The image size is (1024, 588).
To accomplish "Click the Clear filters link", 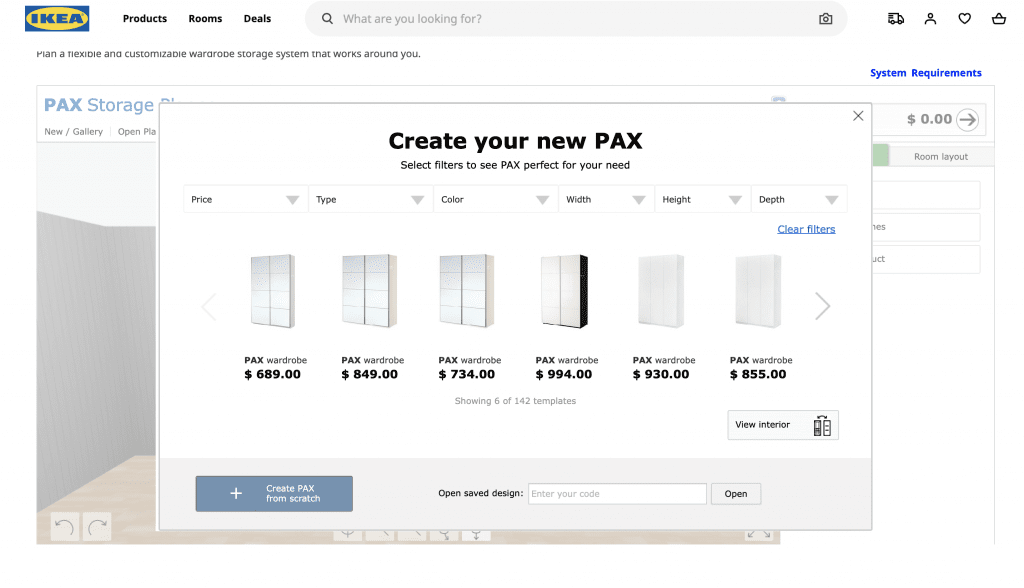I will [806, 229].
